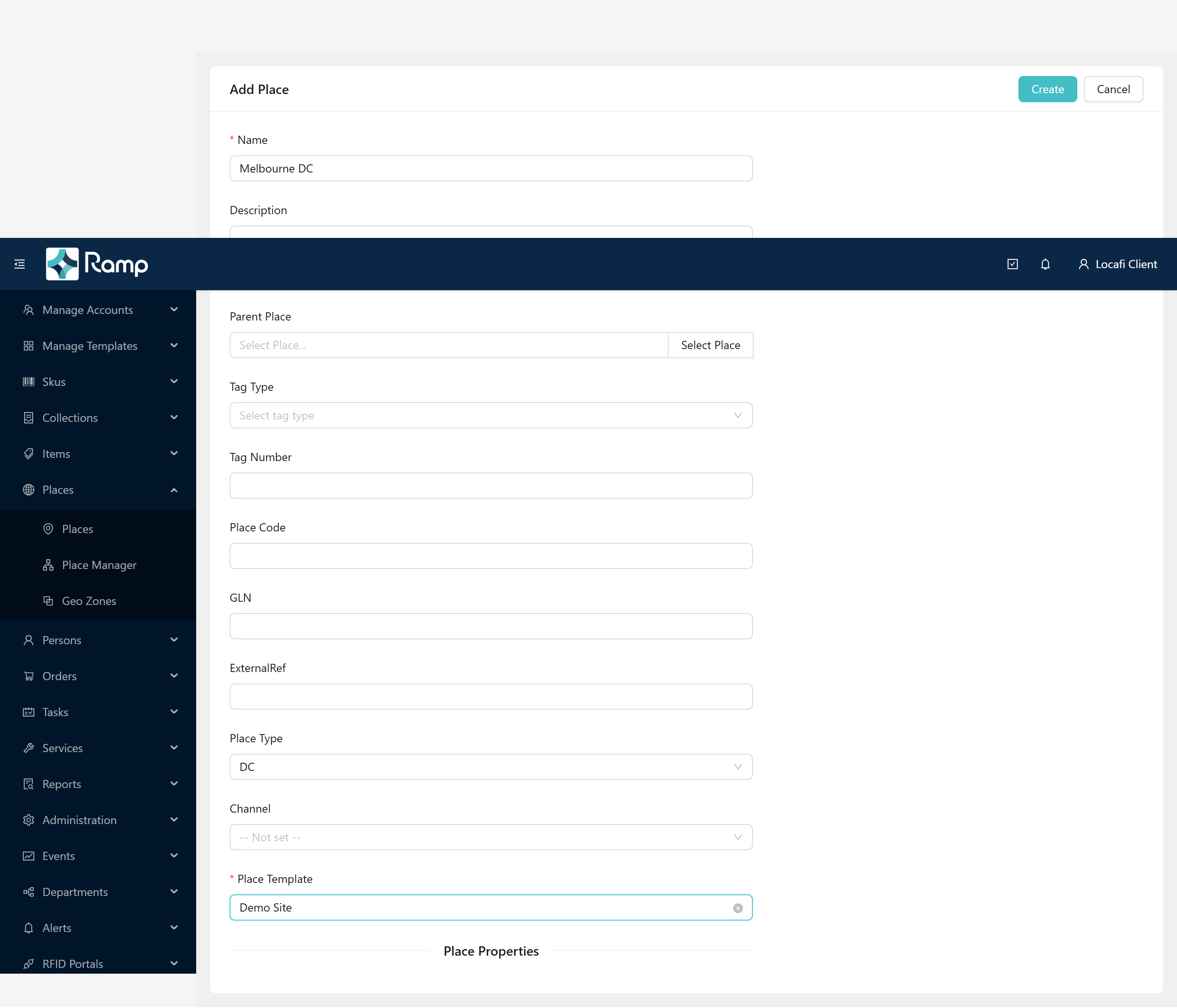Click the Departments org chart icon
The image size is (1177, 1008).
(x=28, y=892)
